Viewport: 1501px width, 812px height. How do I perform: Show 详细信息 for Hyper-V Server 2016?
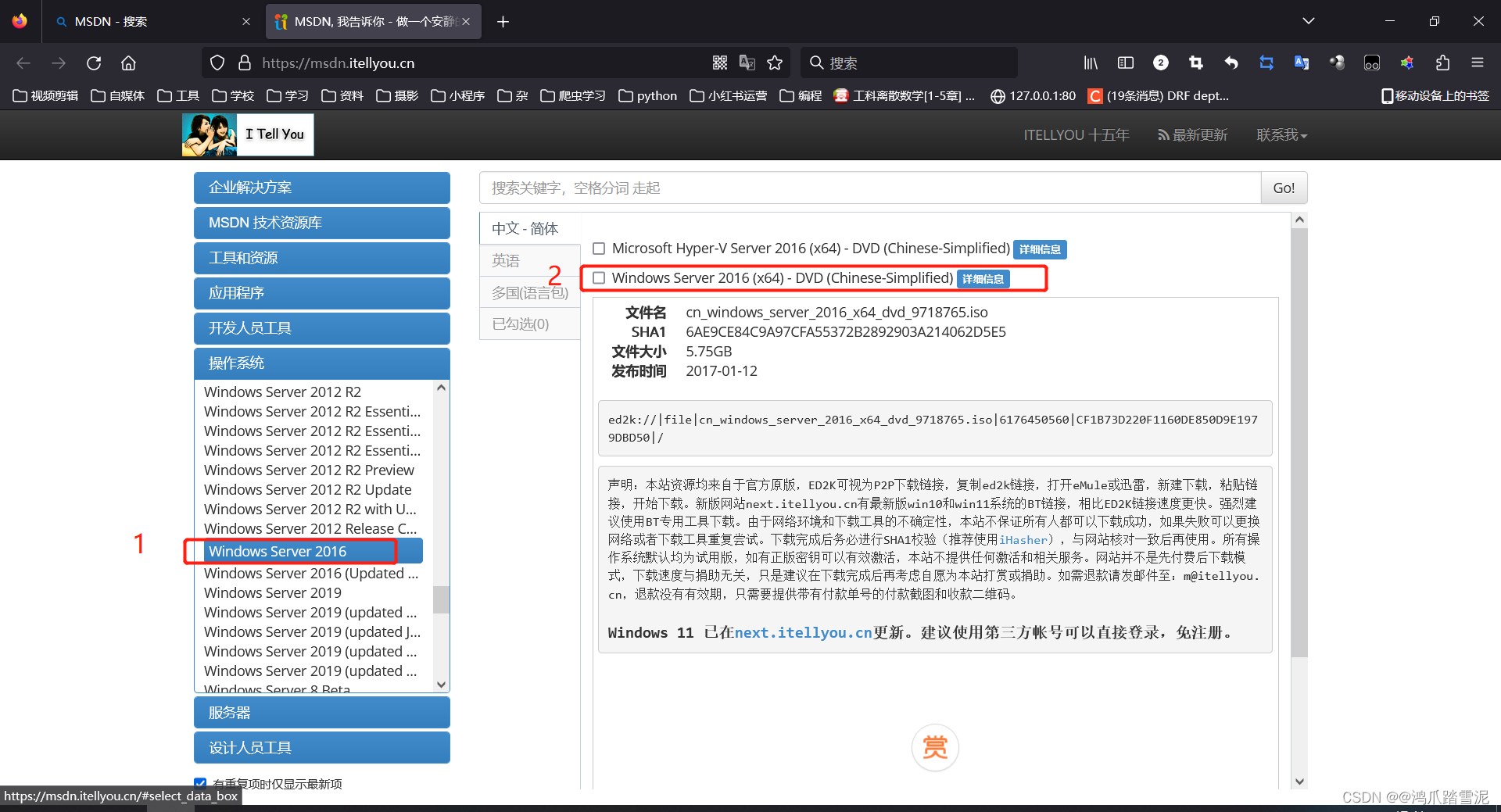pos(1040,249)
